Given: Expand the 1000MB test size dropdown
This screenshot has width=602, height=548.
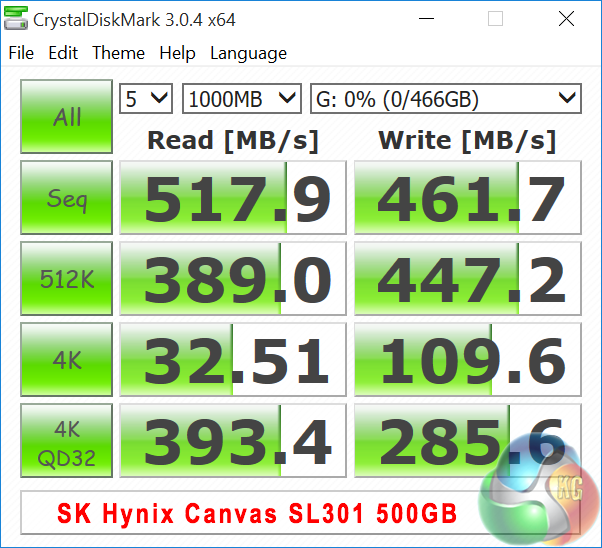Looking at the screenshot, I should pyautogui.click(x=241, y=99).
